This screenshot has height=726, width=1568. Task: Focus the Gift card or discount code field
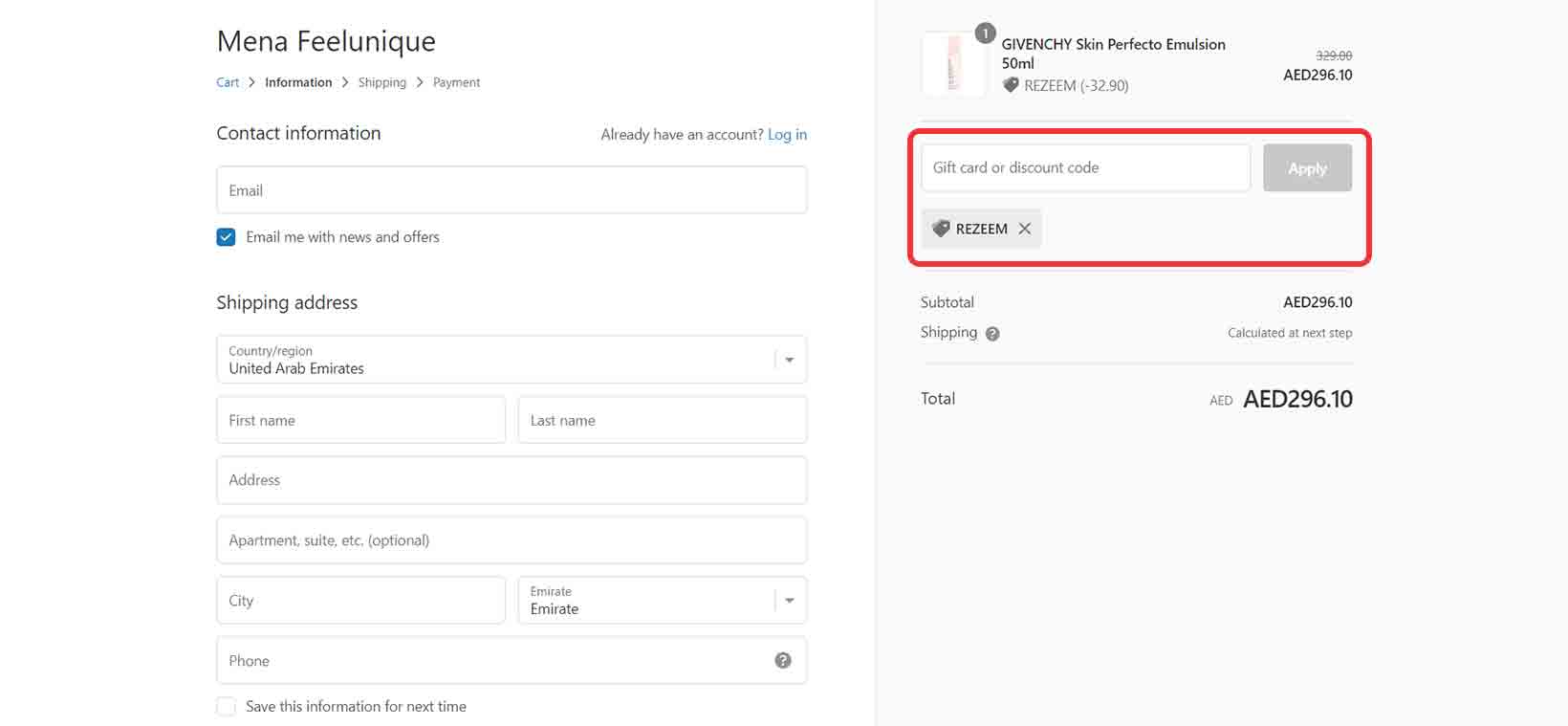coord(1085,168)
